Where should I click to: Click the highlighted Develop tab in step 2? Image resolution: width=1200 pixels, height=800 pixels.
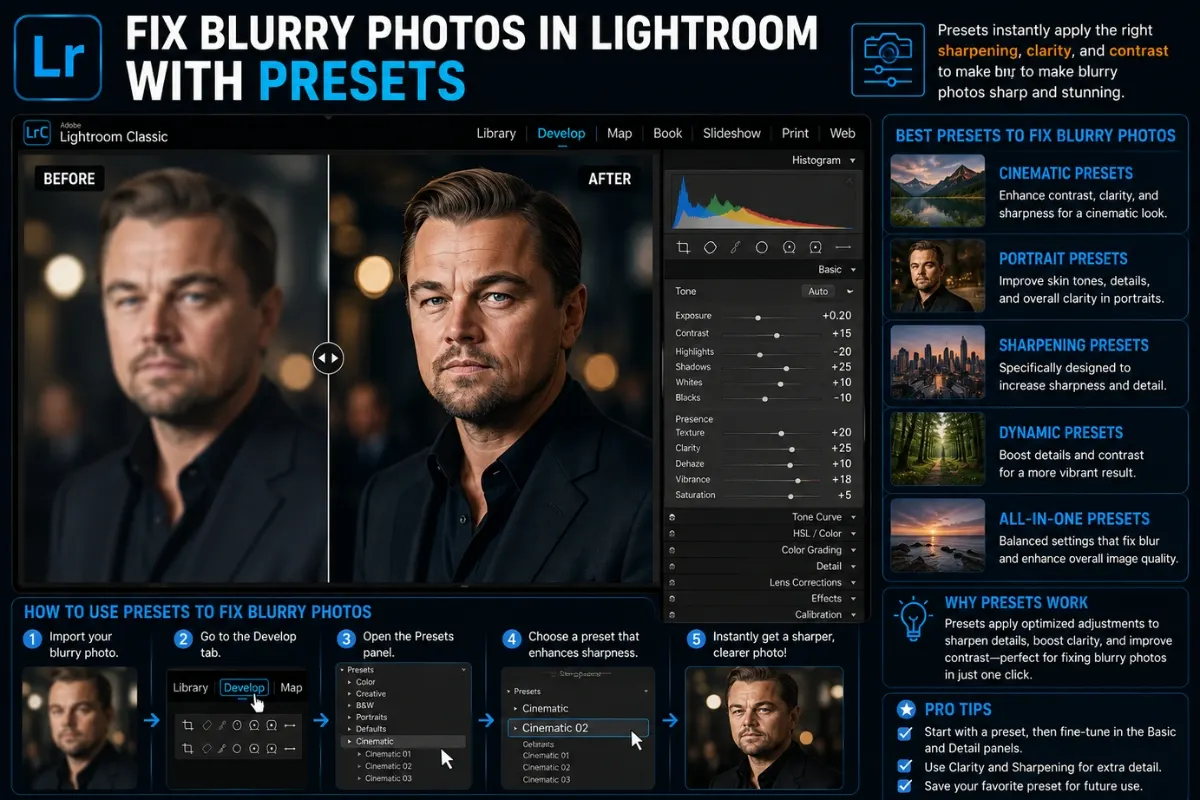click(244, 687)
